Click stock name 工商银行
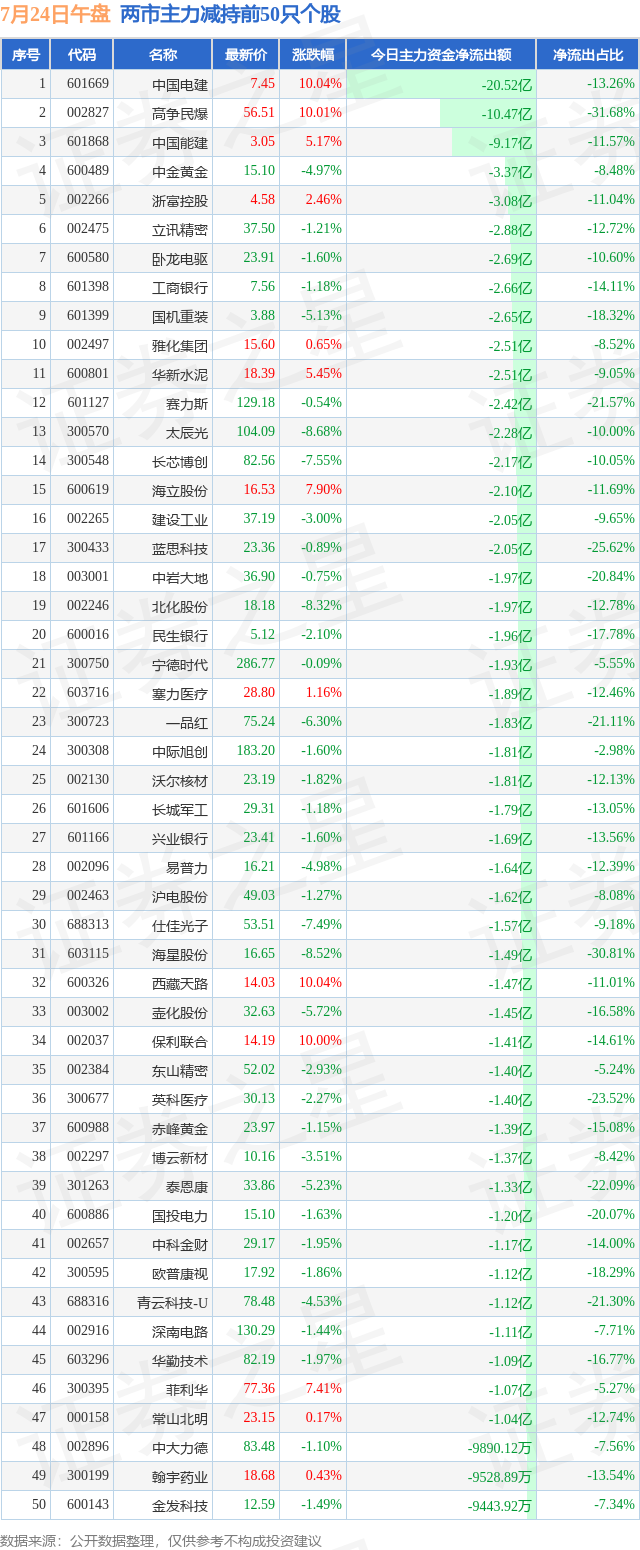The image size is (640, 1550). coord(180,287)
